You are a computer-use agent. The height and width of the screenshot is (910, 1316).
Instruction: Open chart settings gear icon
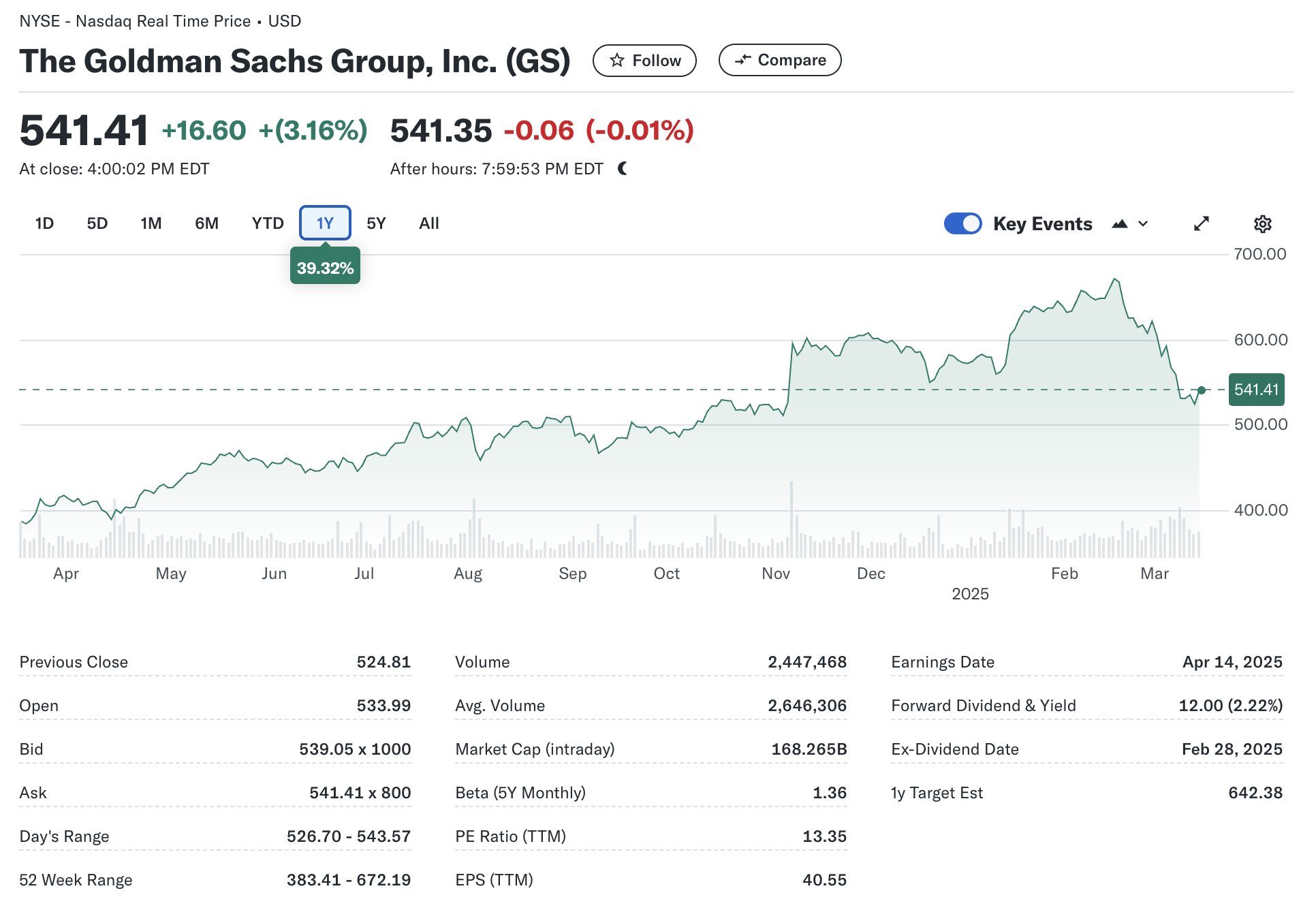tap(1262, 223)
